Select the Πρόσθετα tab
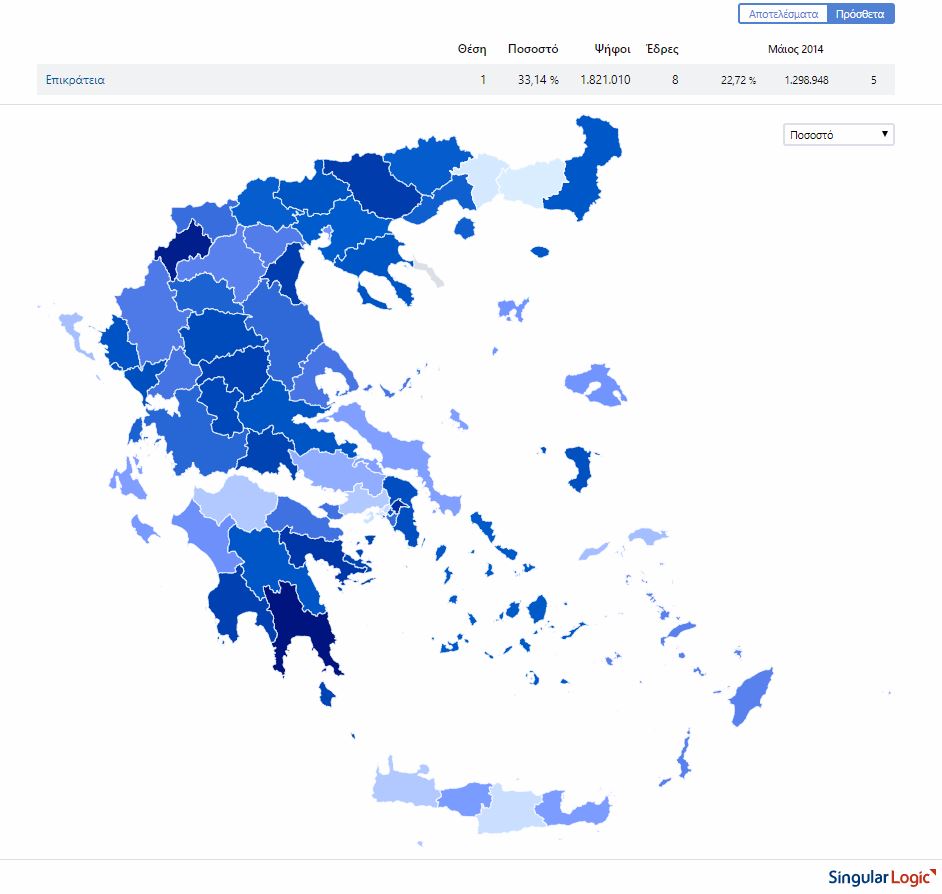 861,14
